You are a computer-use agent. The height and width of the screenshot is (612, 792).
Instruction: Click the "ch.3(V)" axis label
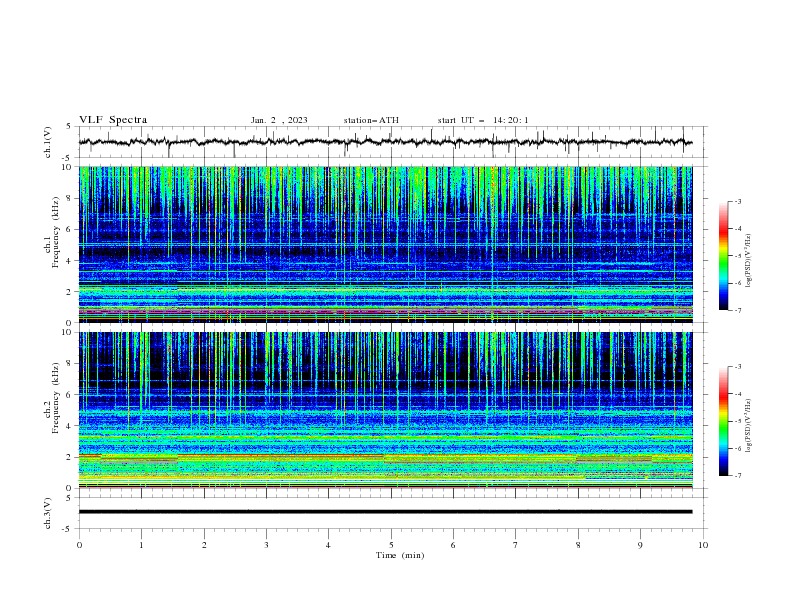point(48,513)
